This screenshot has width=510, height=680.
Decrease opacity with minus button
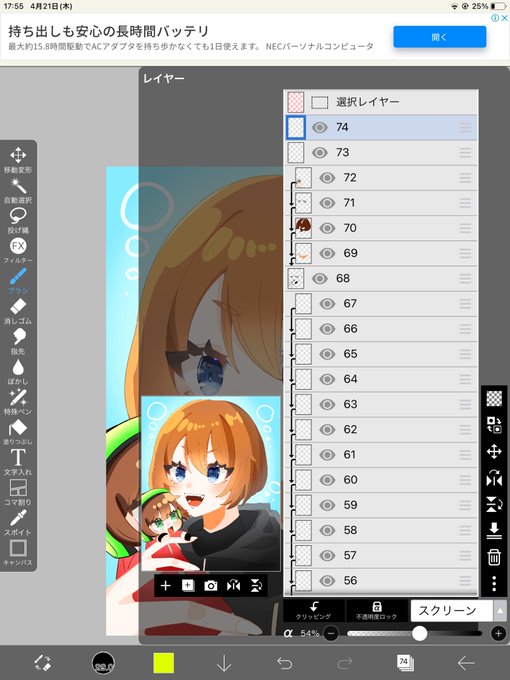click(331, 634)
